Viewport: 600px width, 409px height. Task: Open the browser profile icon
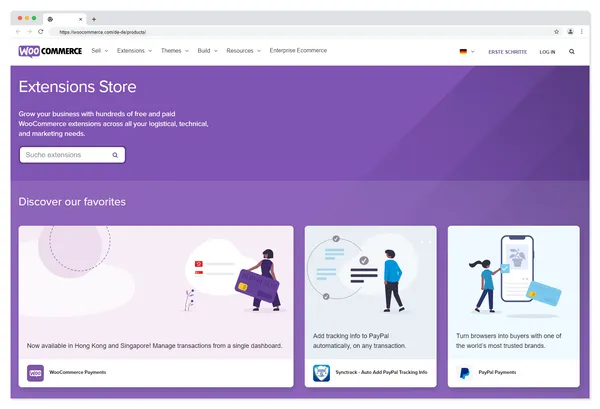[x=570, y=32]
